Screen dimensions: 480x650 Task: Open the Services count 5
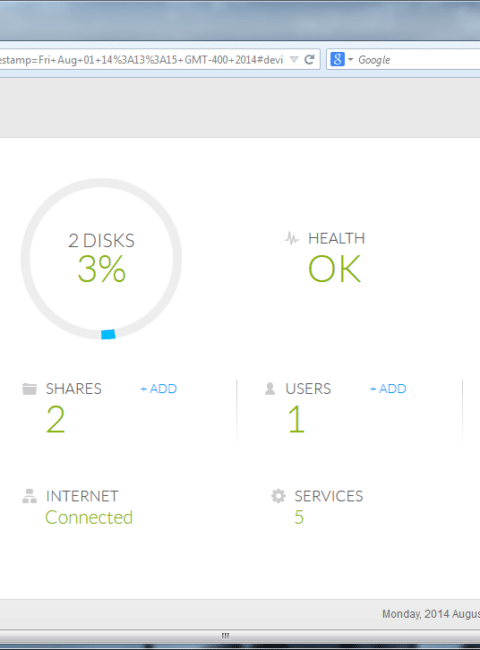coord(299,517)
